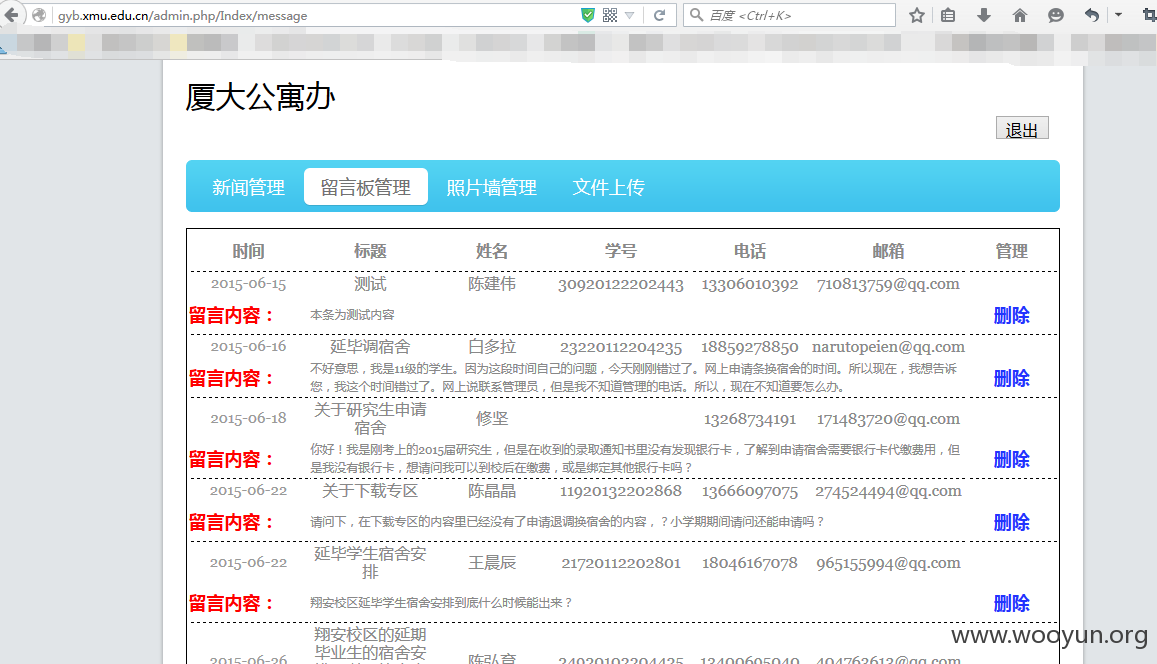Go to the browser home icon
Image resolution: width=1157 pixels, height=664 pixels.
(1020, 15)
